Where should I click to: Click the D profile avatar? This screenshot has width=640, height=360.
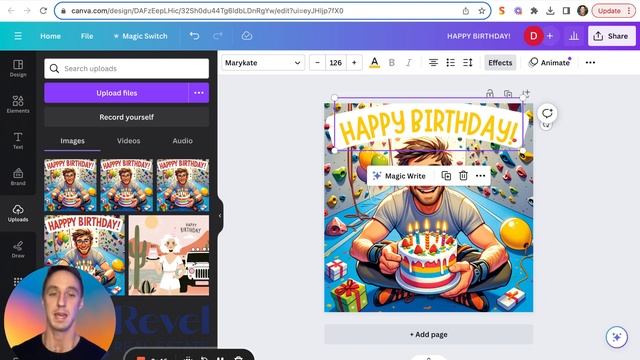pyautogui.click(x=533, y=36)
